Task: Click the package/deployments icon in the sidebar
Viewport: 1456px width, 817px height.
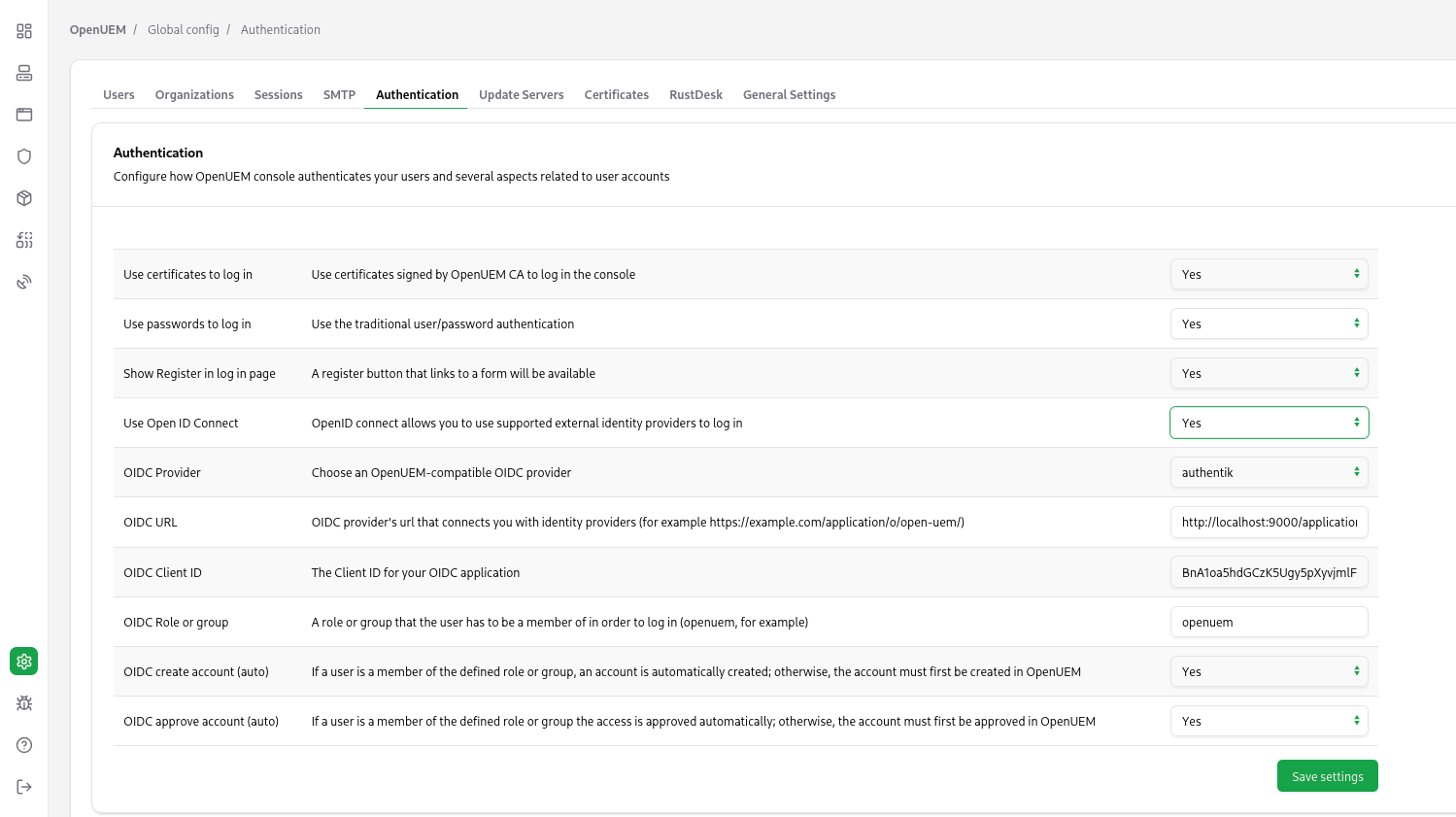Action: click(24, 198)
